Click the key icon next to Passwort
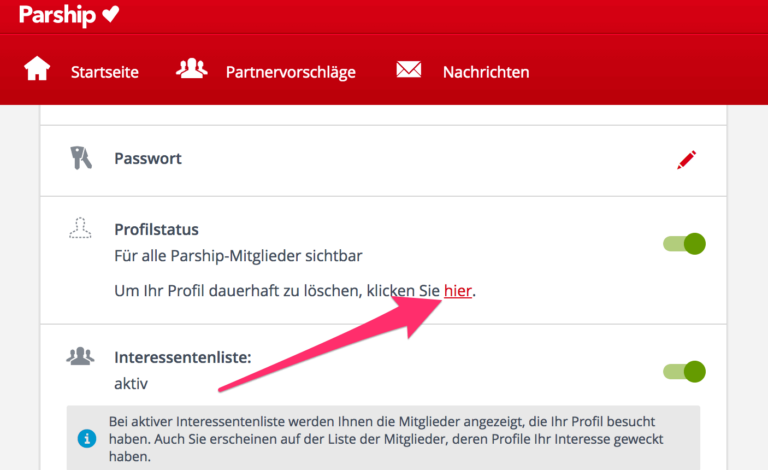Screen dimensions: 768x470 pos(81,158)
